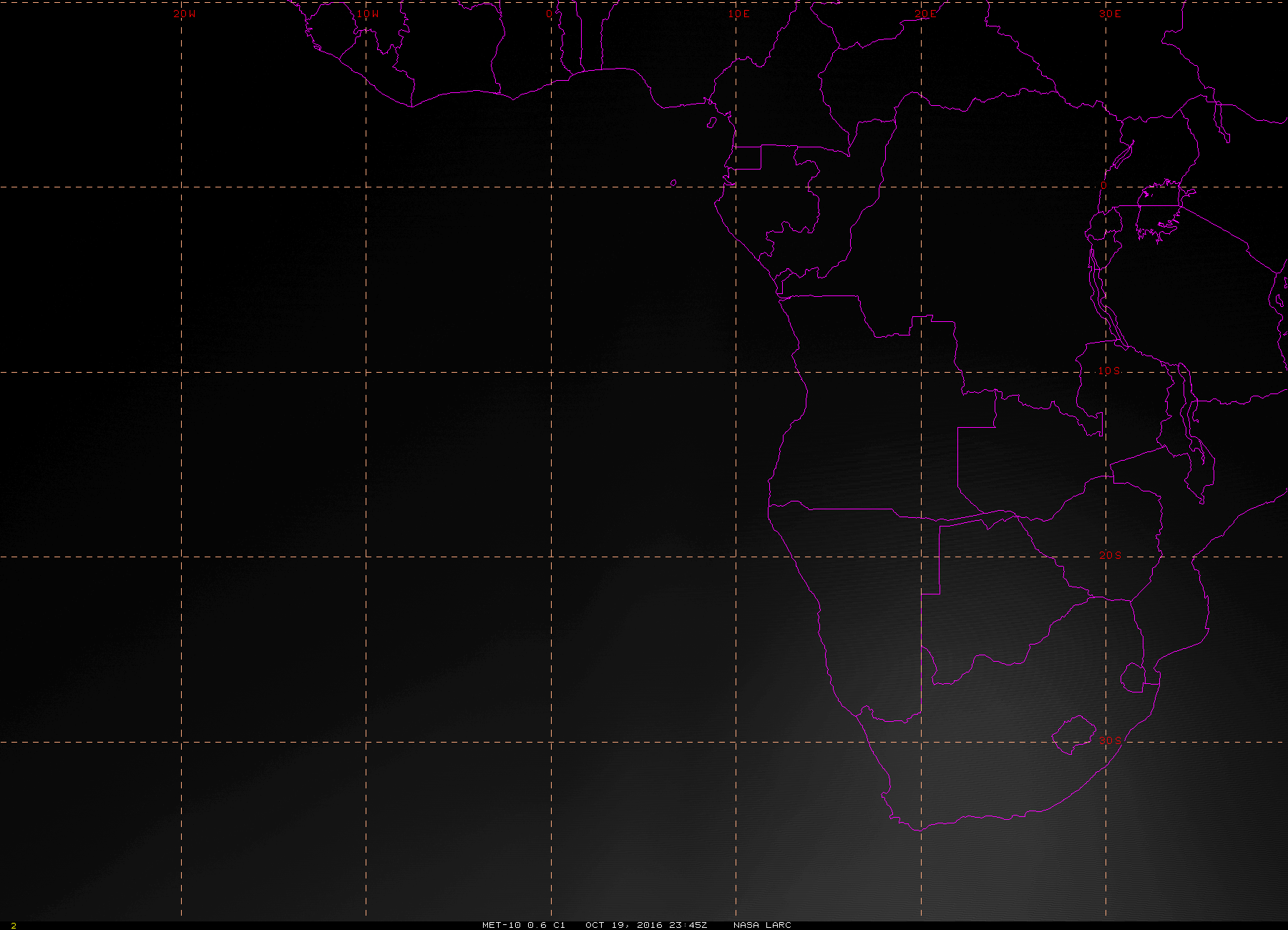
Task: Click the OCT 19, 2016 23:45Z timestamp
Action: [646, 925]
